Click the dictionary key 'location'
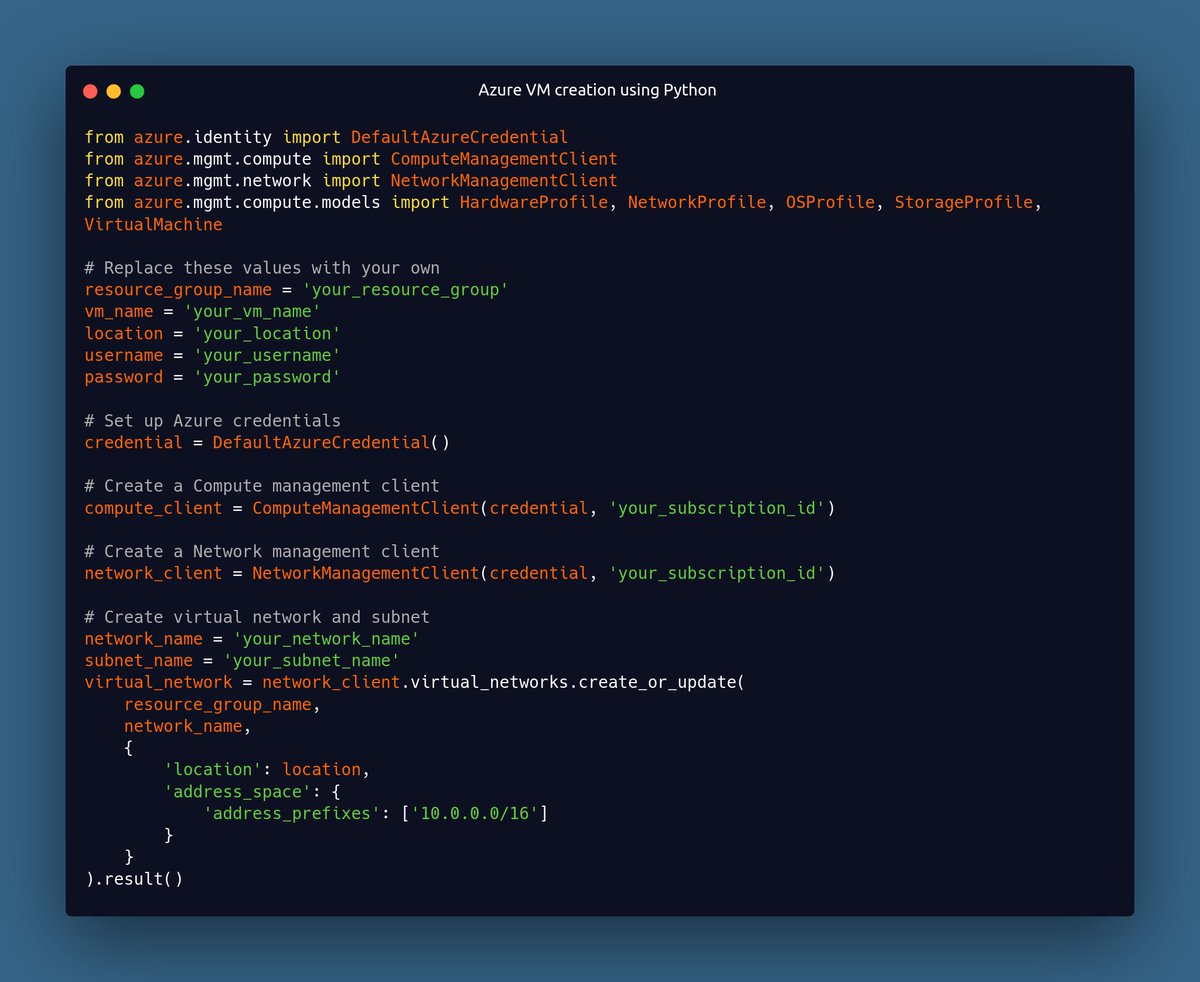This screenshot has width=1200, height=982. 213,770
